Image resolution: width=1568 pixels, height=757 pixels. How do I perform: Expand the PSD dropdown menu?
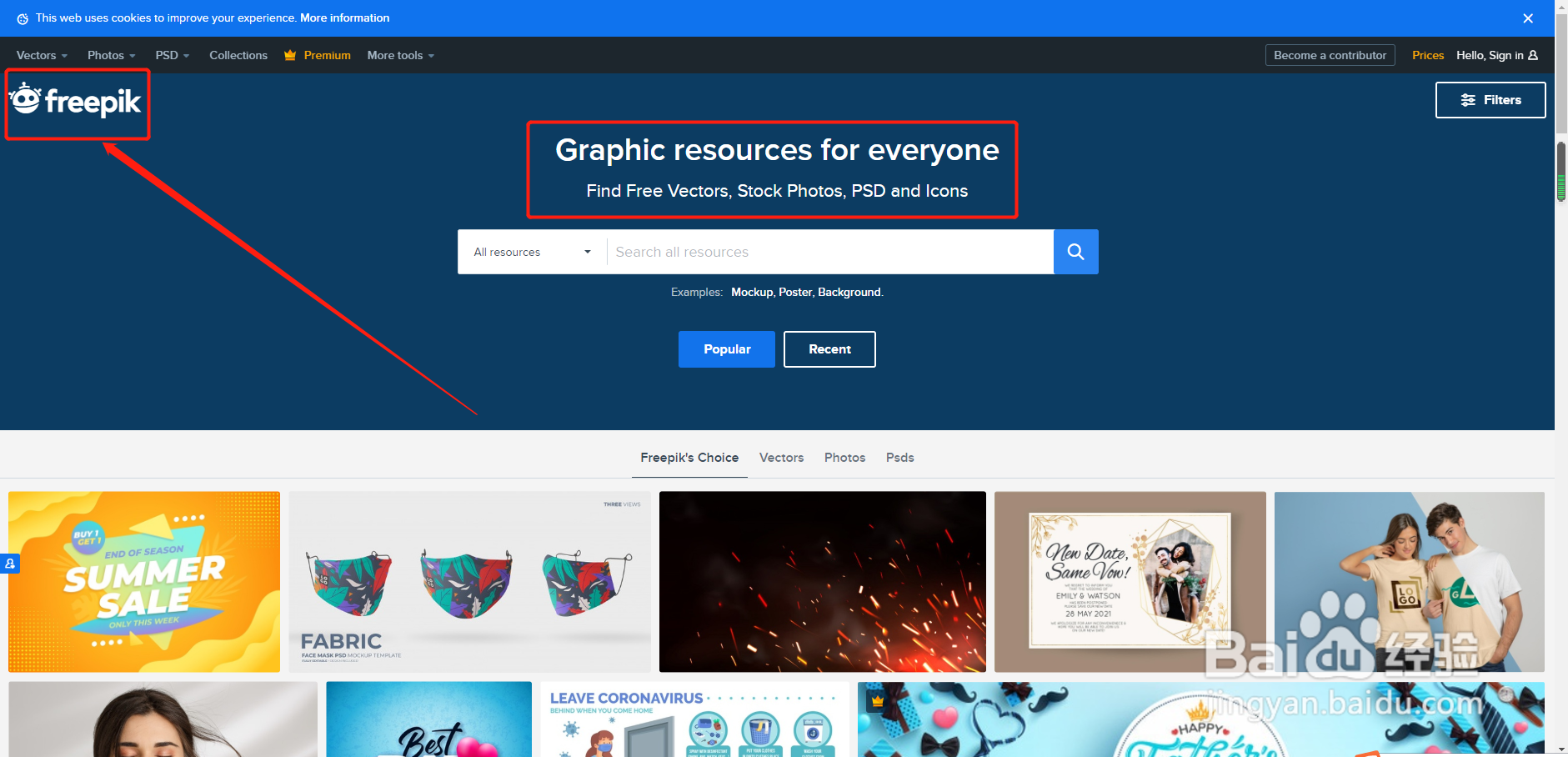tap(172, 55)
